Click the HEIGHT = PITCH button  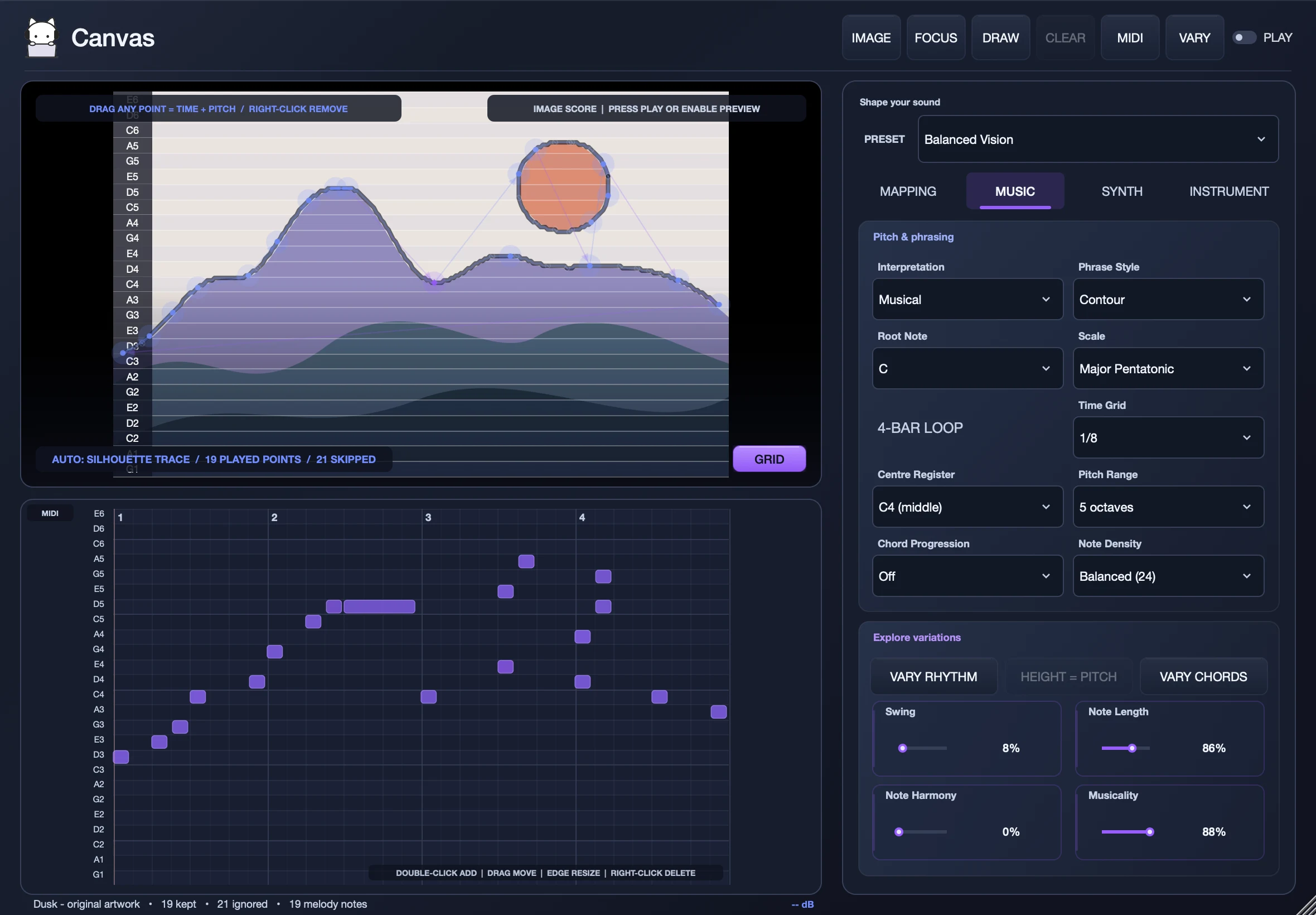1068,677
